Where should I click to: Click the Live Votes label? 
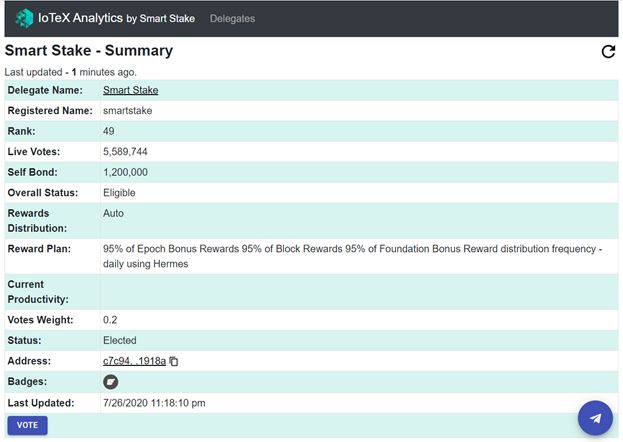tap(34, 151)
